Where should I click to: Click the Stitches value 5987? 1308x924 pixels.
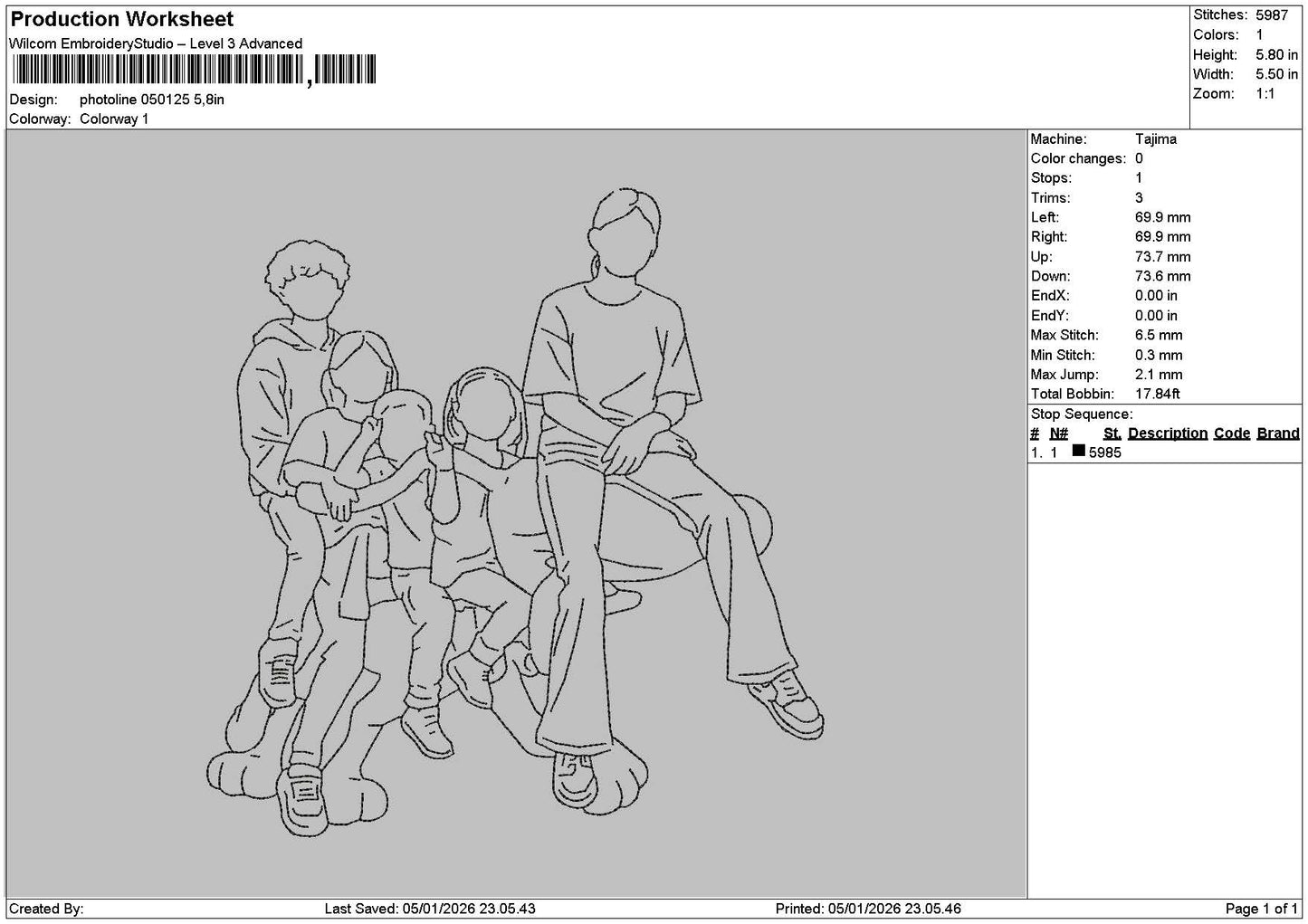pyautogui.click(x=1271, y=15)
